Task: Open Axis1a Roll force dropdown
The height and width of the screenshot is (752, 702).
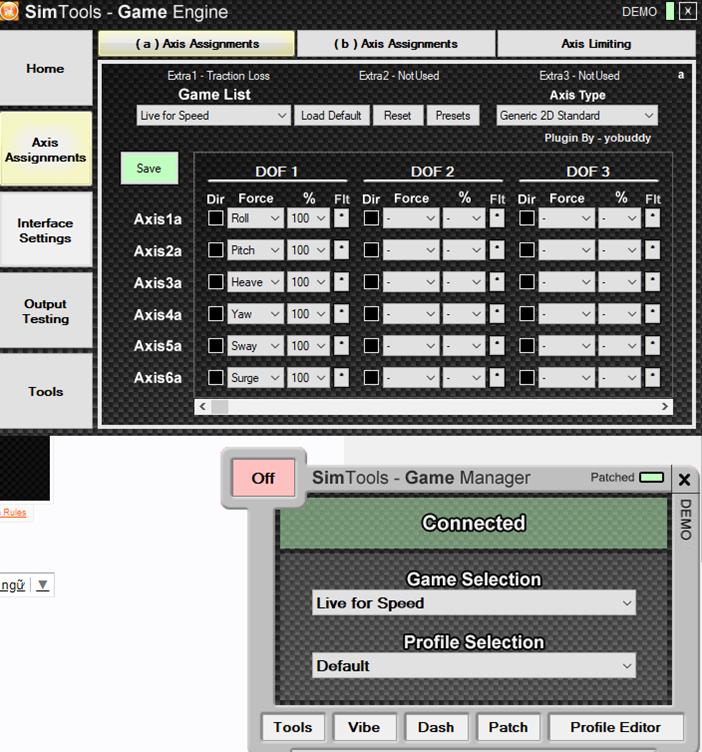Action: click(255, 218)
